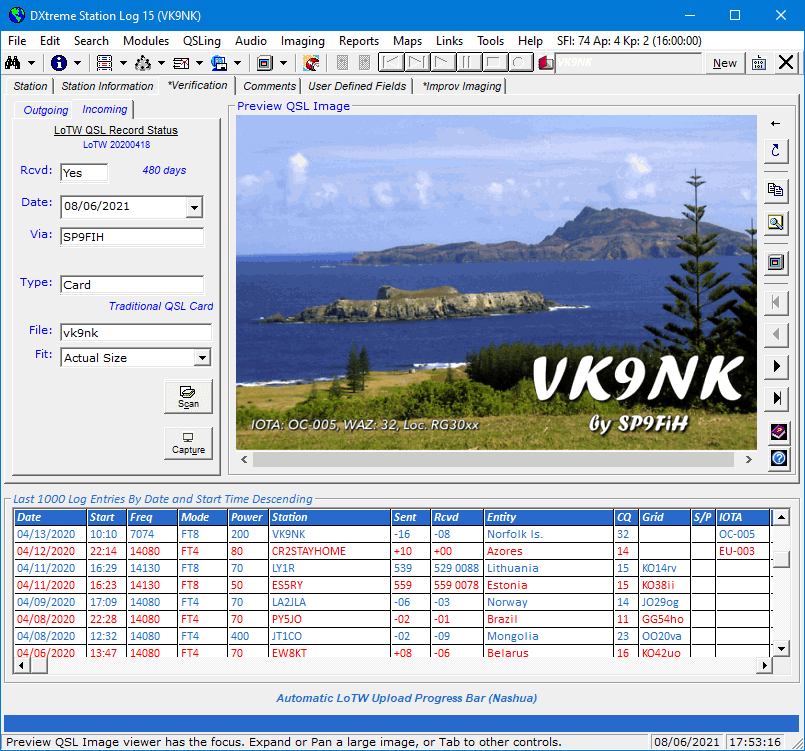Copy the QSL image using the copy icon

click(x=776, y=190)
